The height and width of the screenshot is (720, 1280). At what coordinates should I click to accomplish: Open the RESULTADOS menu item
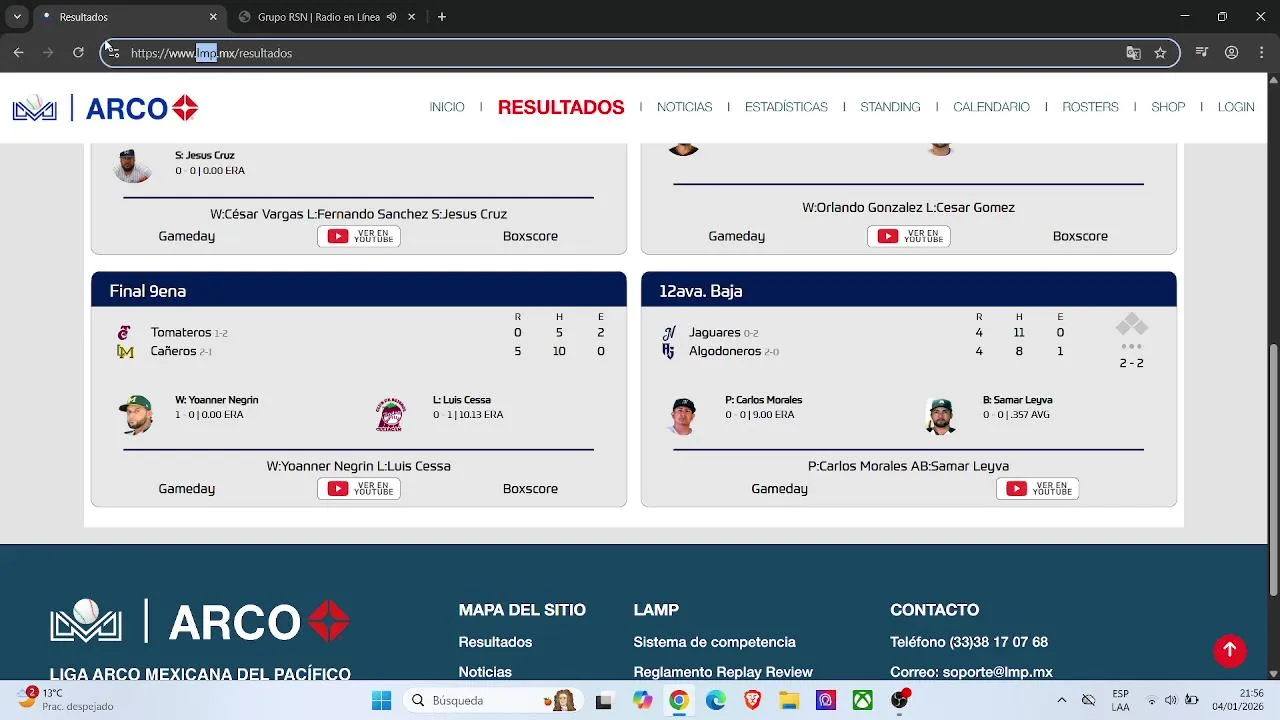pyautogui.click(x=561, y=107)
